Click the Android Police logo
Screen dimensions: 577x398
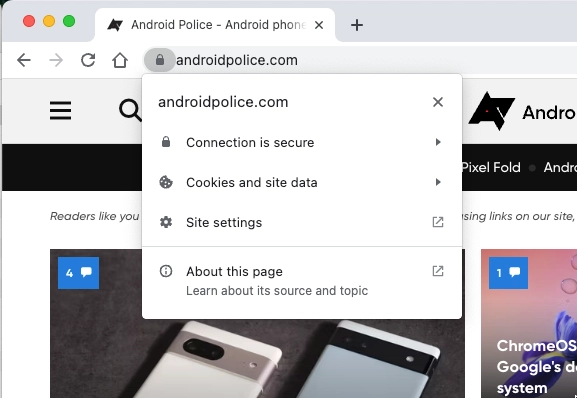tap(491, 111)
